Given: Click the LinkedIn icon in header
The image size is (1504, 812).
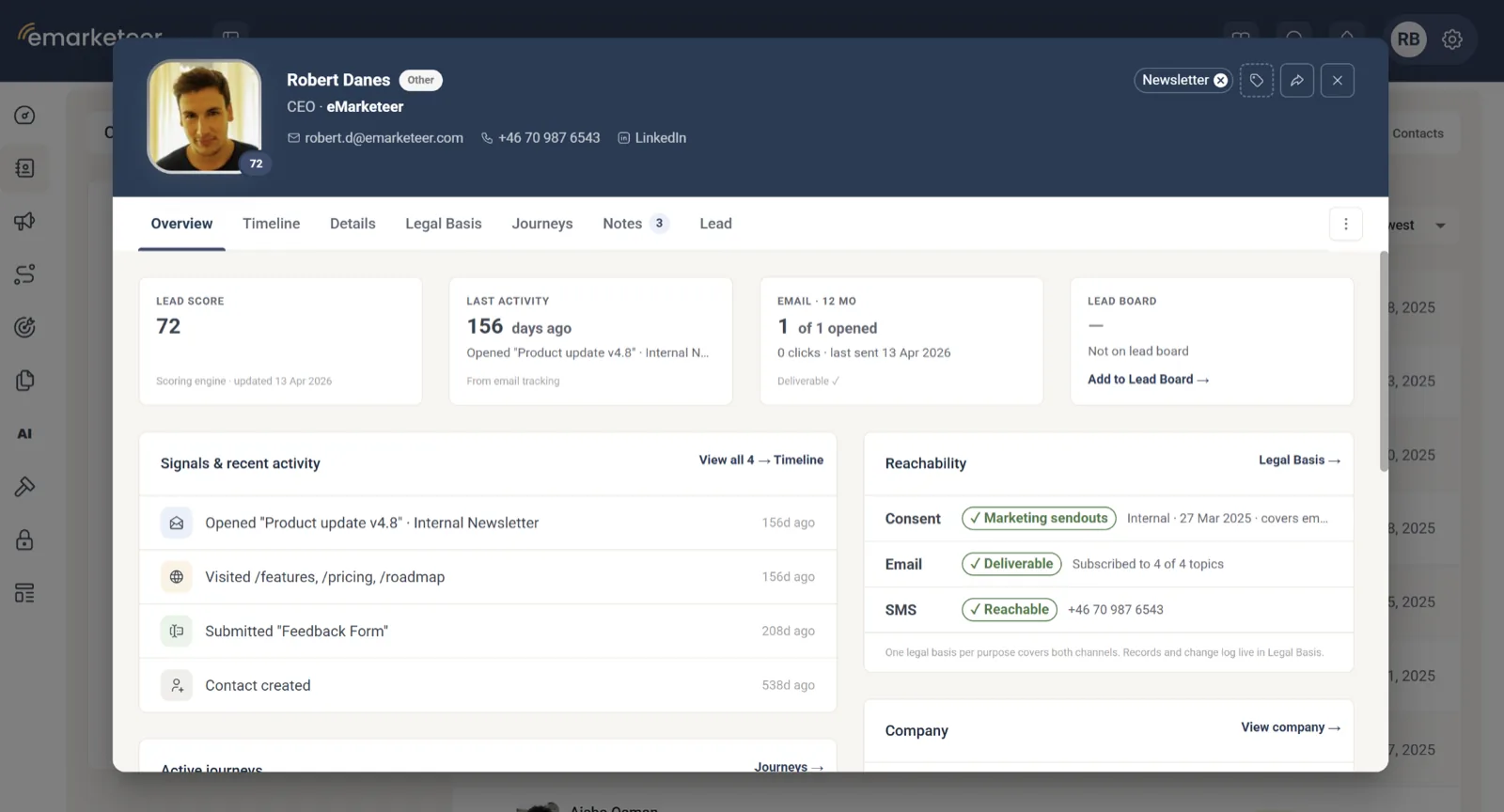Looking at the screenshot, I should [623, 138].
